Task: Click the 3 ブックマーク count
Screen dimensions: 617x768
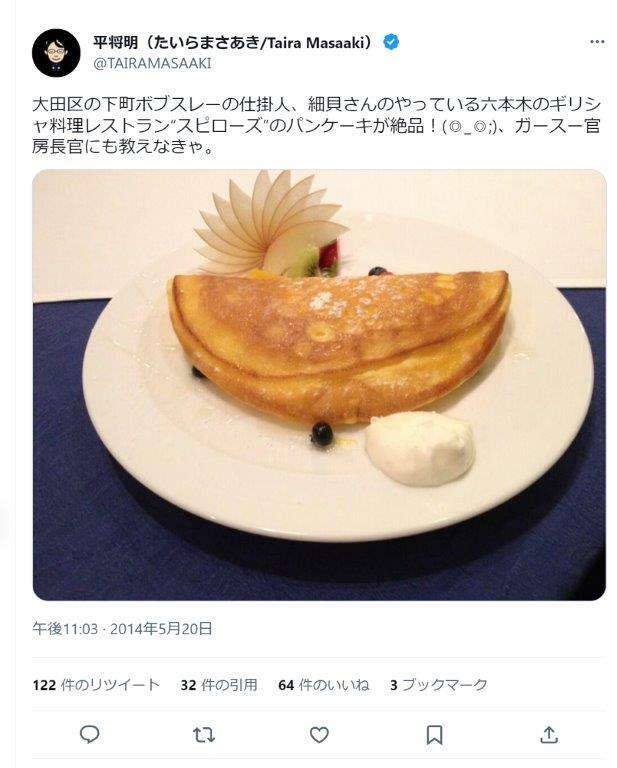Action: pyautogui.click(x=439, y=684)
